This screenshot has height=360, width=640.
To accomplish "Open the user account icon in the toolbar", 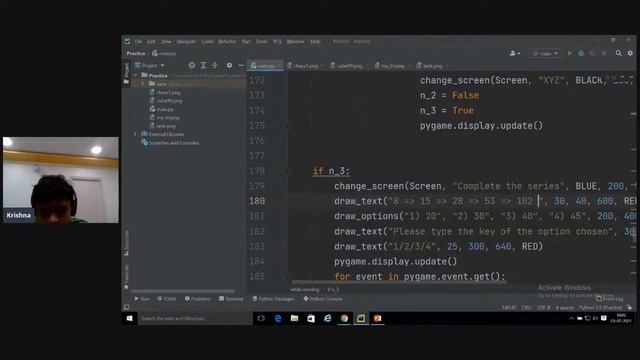I will coord(514,53).
